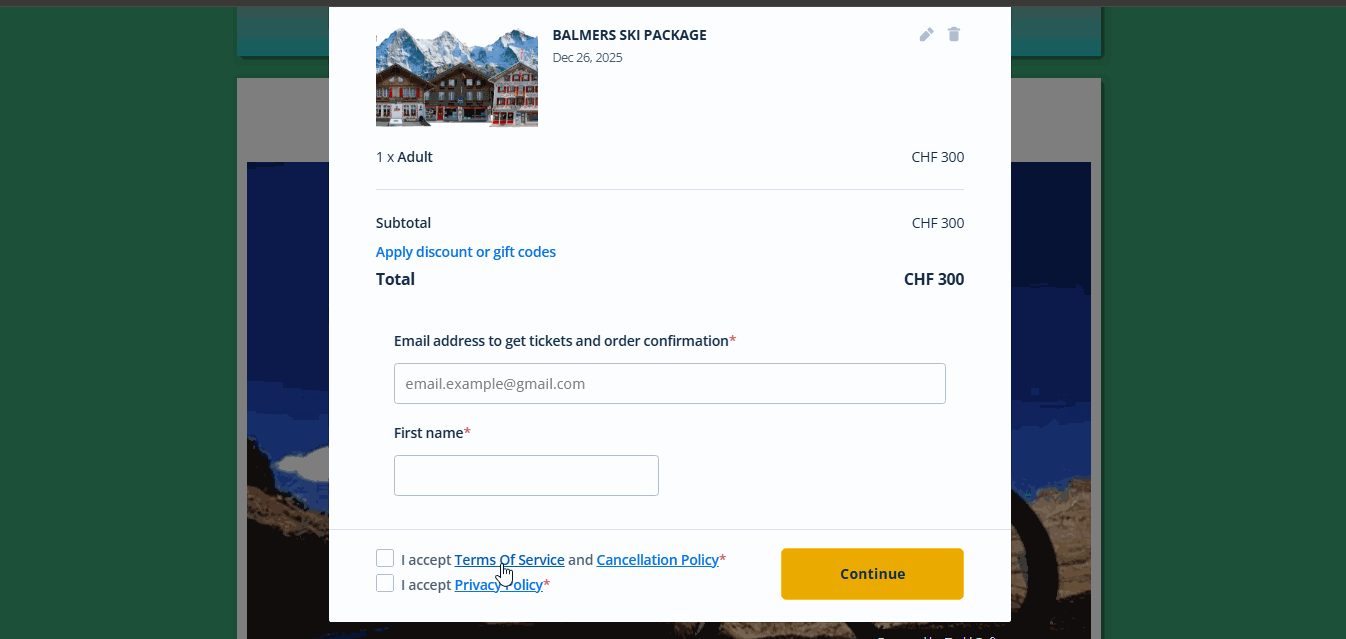The width and height of the screenshot is (1346, 639).
Task: Click the Dec 26, 2025 booking date
Action: tap(587, 58)
